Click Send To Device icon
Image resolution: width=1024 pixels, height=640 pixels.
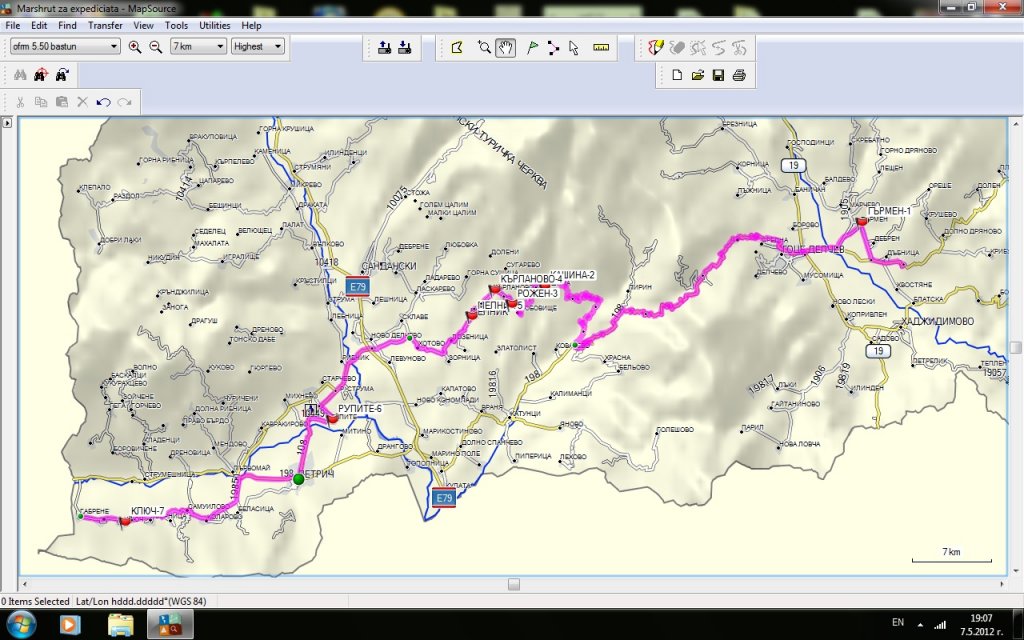pos(385,48)
